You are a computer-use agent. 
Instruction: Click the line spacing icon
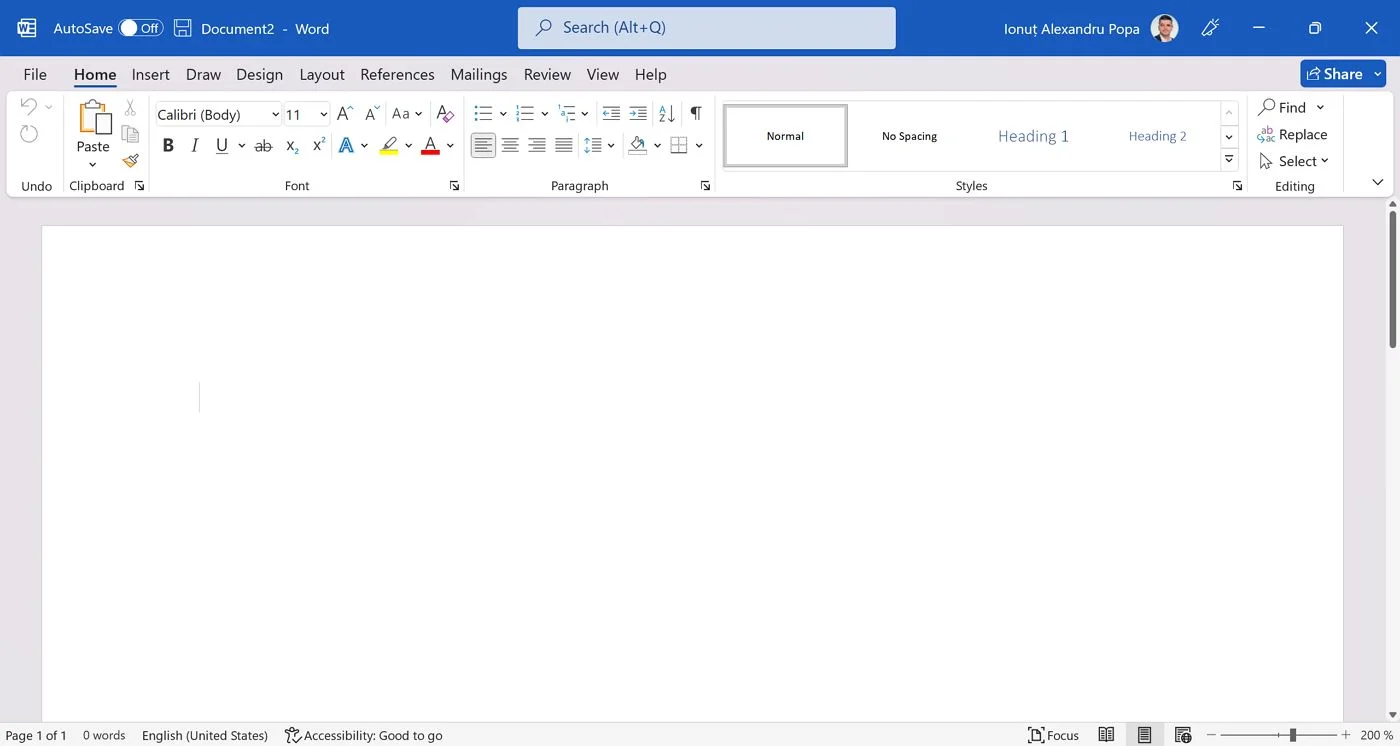coord(593,146)
